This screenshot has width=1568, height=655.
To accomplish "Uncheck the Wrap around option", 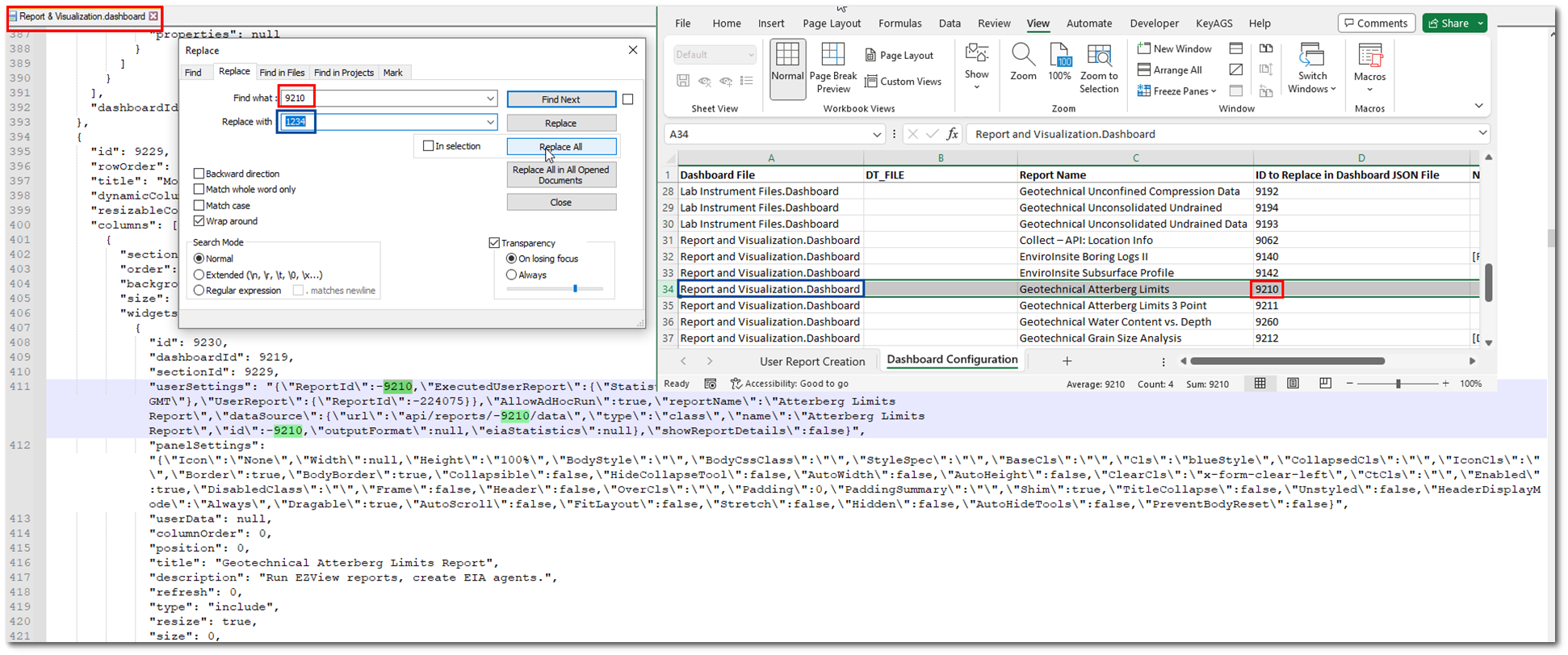I will pos(199,221).
